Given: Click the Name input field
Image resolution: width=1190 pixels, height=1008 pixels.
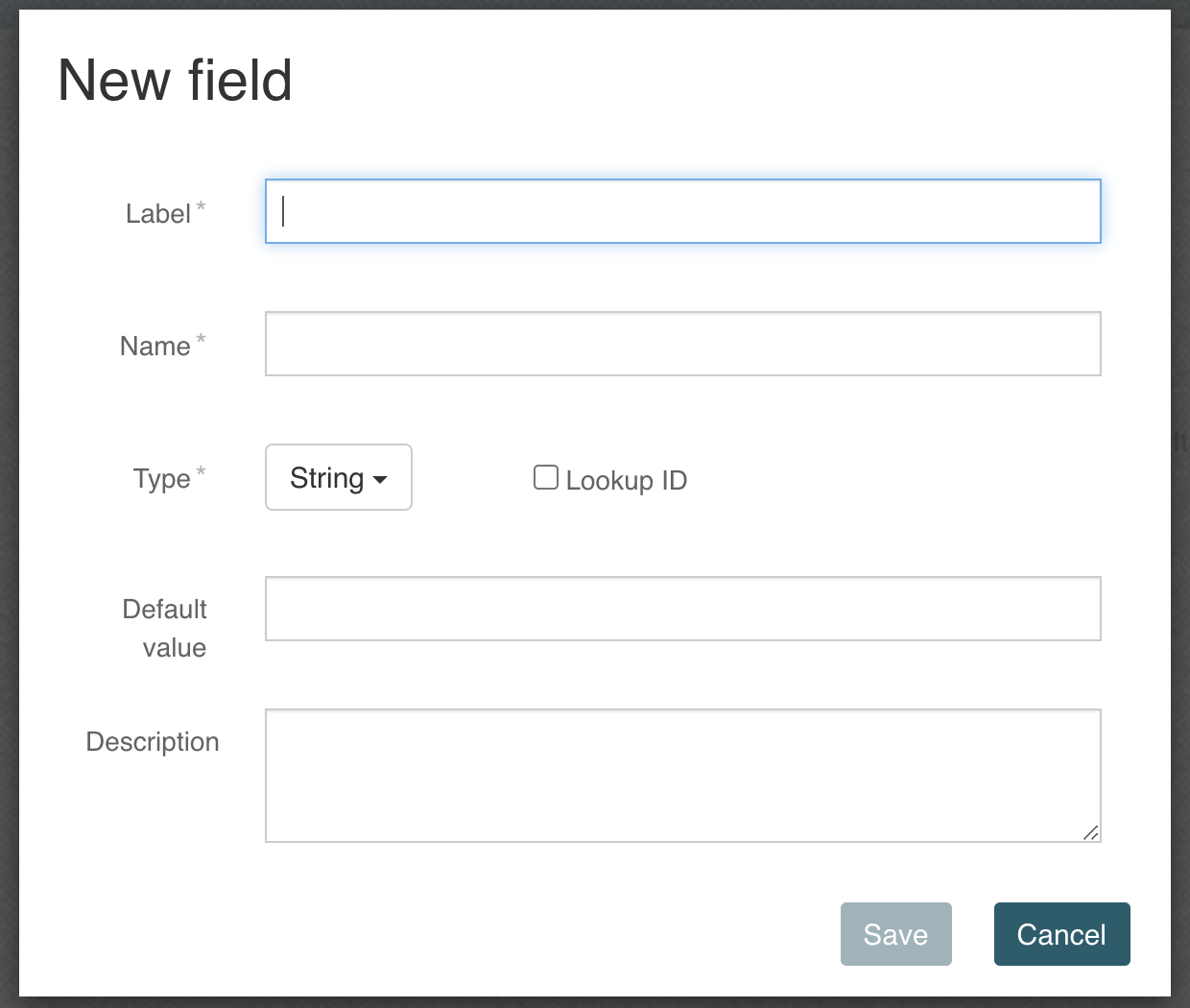Looking at the screenshot, I should (682, 343).
